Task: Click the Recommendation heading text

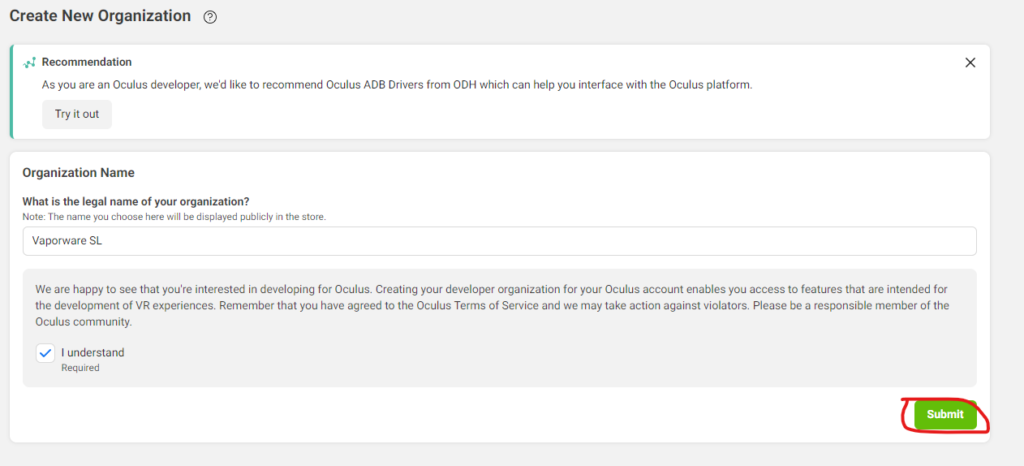Action: click(87, 62)
